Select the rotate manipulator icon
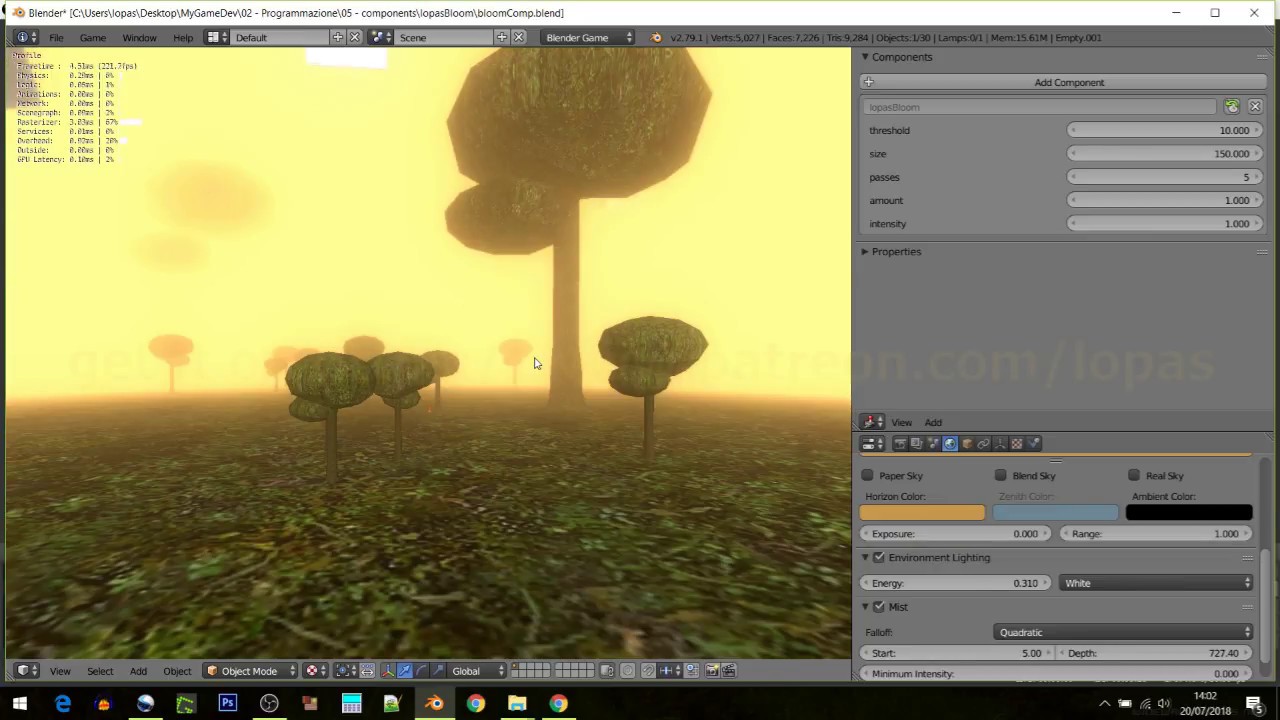The width and height of the screenshot is (1280, 720). [421, 671]
